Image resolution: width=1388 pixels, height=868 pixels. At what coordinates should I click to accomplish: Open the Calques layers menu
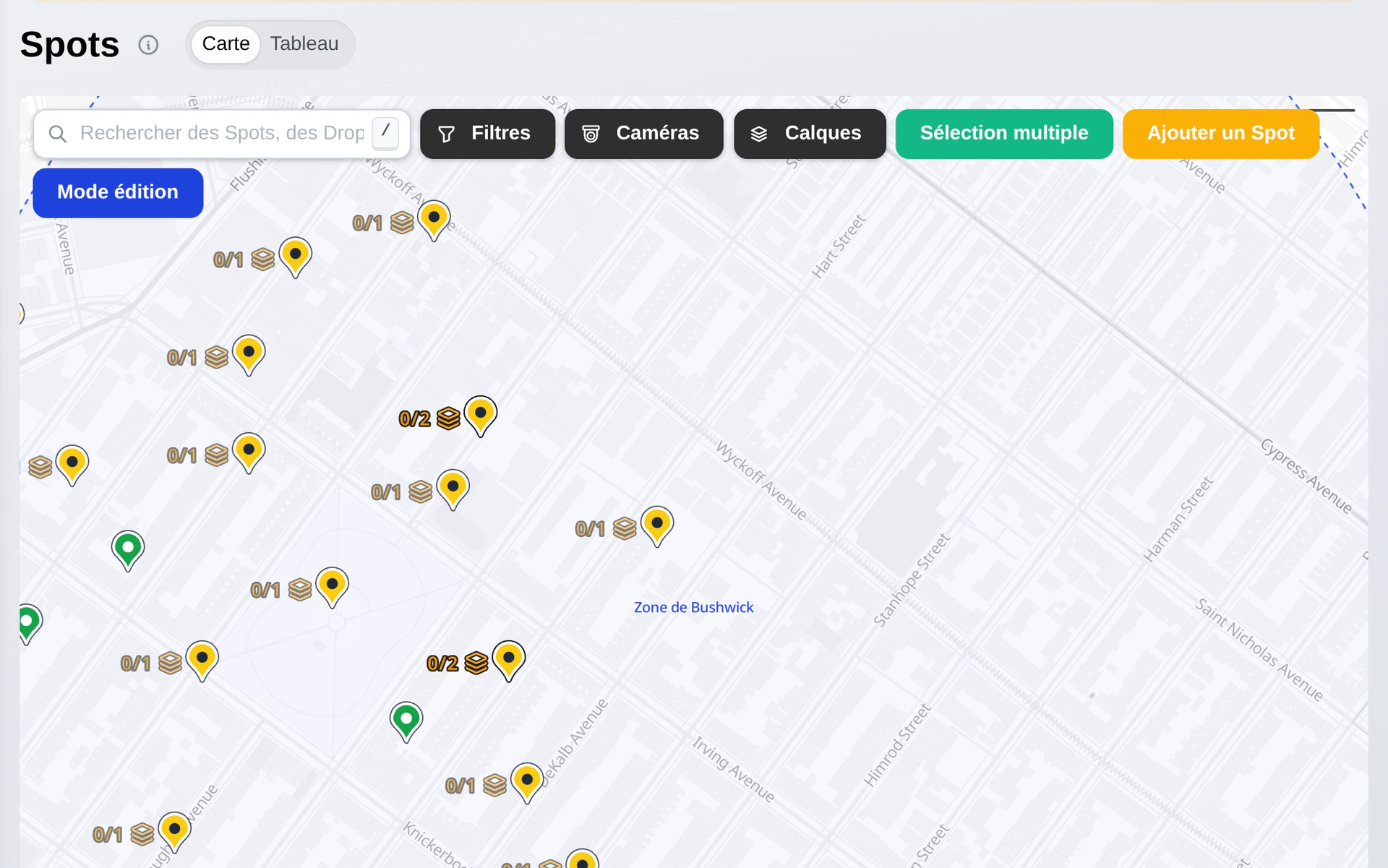pos(810,134)
